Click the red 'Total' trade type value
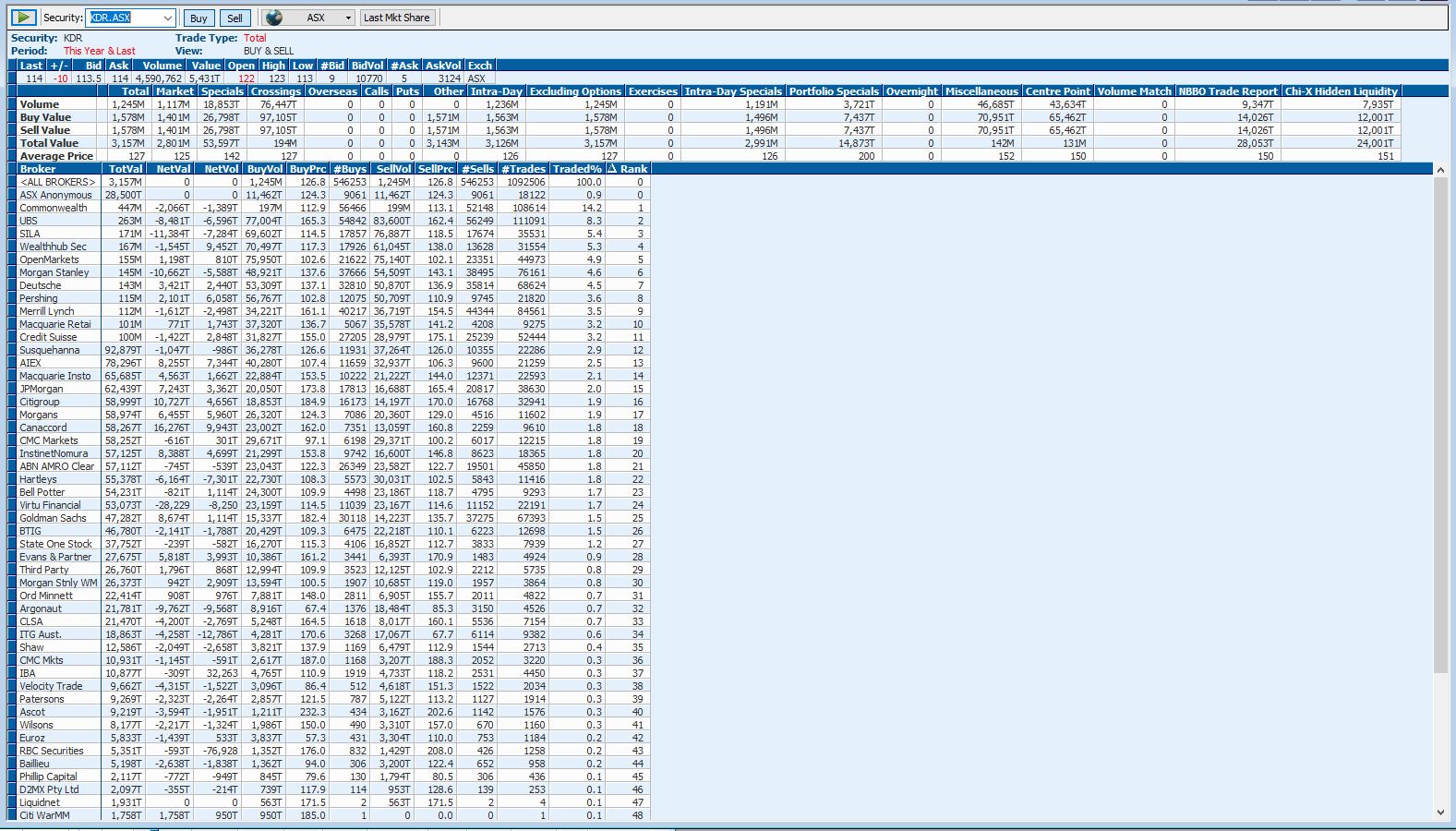This screenshot has height=831, width=1456. (x=255, y=38)
